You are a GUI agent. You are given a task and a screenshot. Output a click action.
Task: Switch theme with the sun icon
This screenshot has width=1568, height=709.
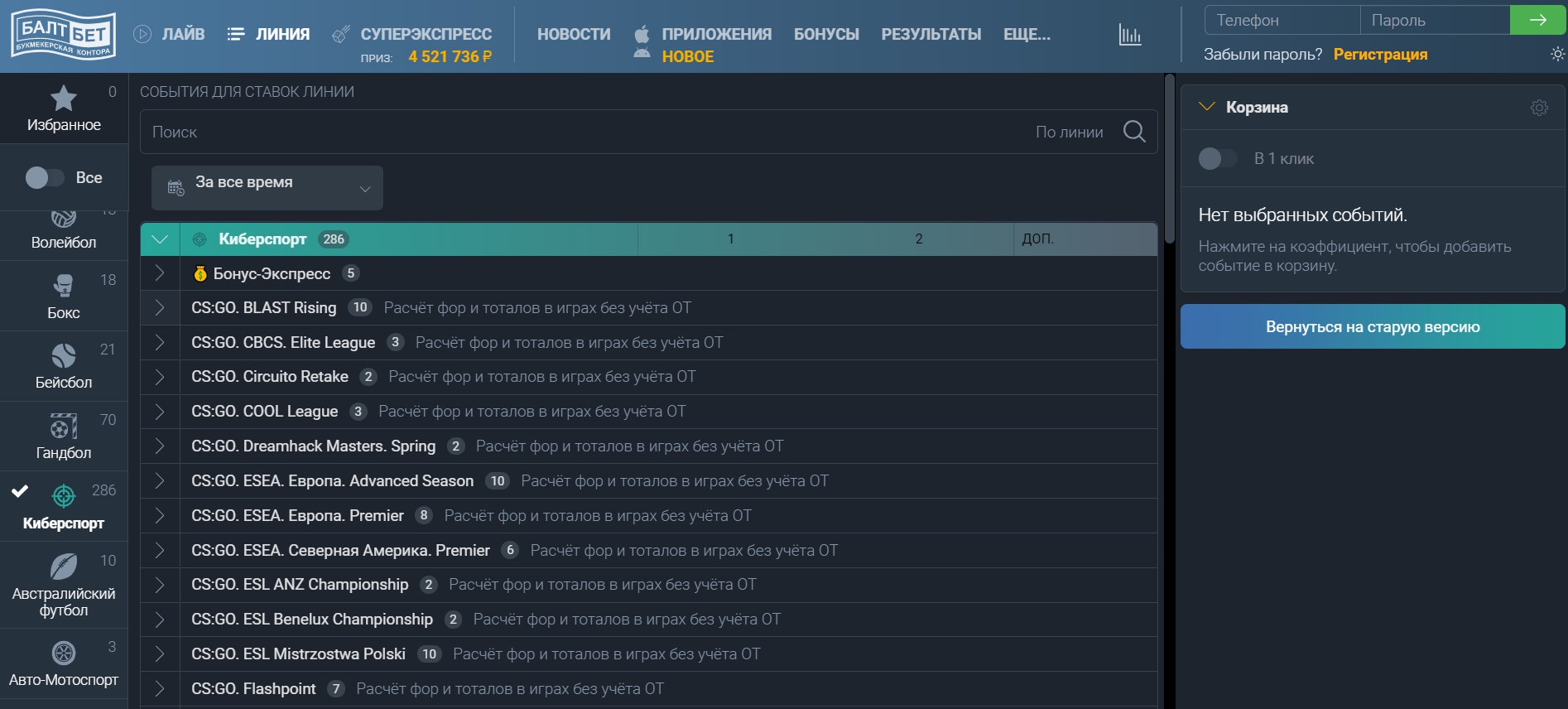coord(1557,55)
